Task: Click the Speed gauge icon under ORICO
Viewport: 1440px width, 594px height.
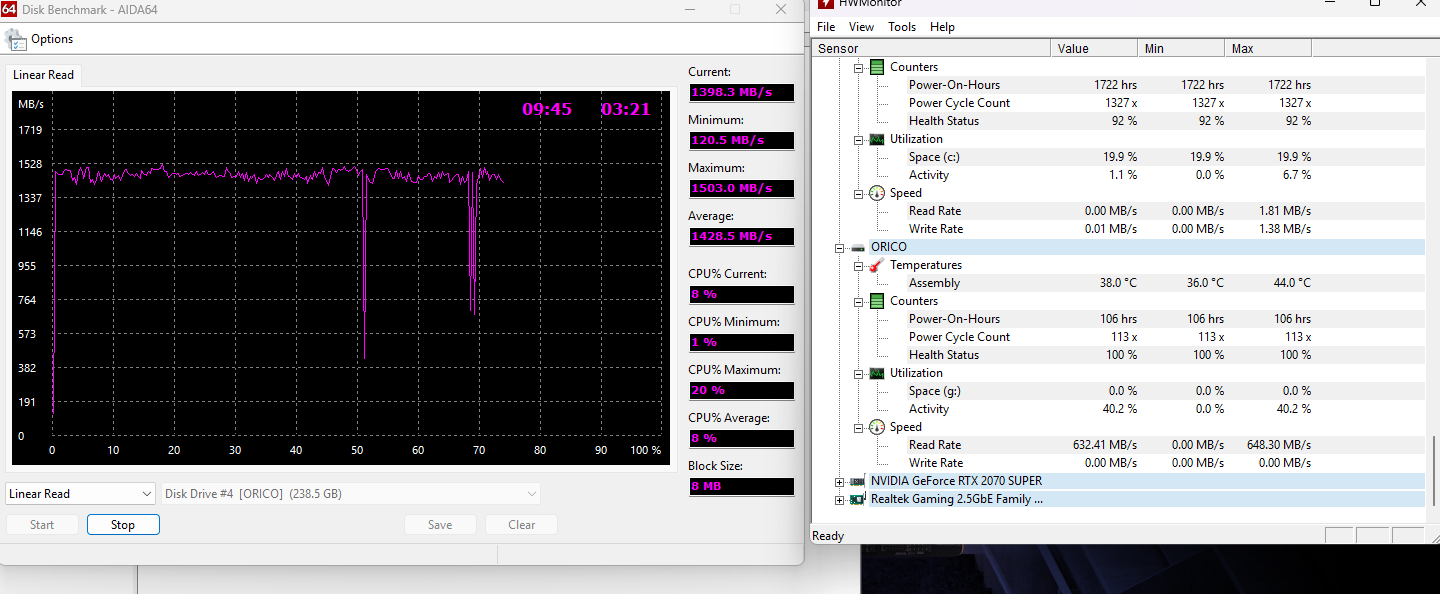Action: [877, 427]
